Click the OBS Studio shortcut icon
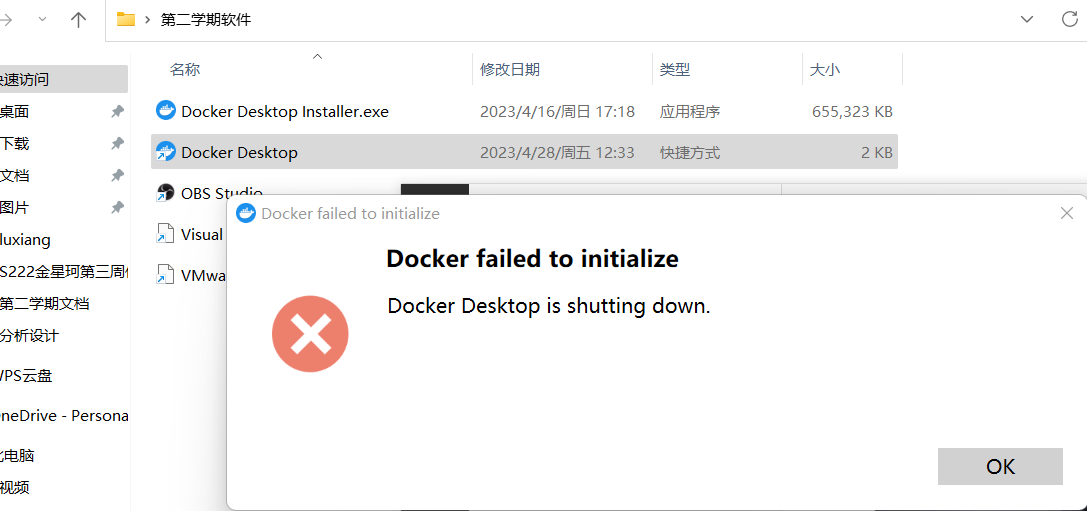This screenshot has height=511, width=1087. 166,193
